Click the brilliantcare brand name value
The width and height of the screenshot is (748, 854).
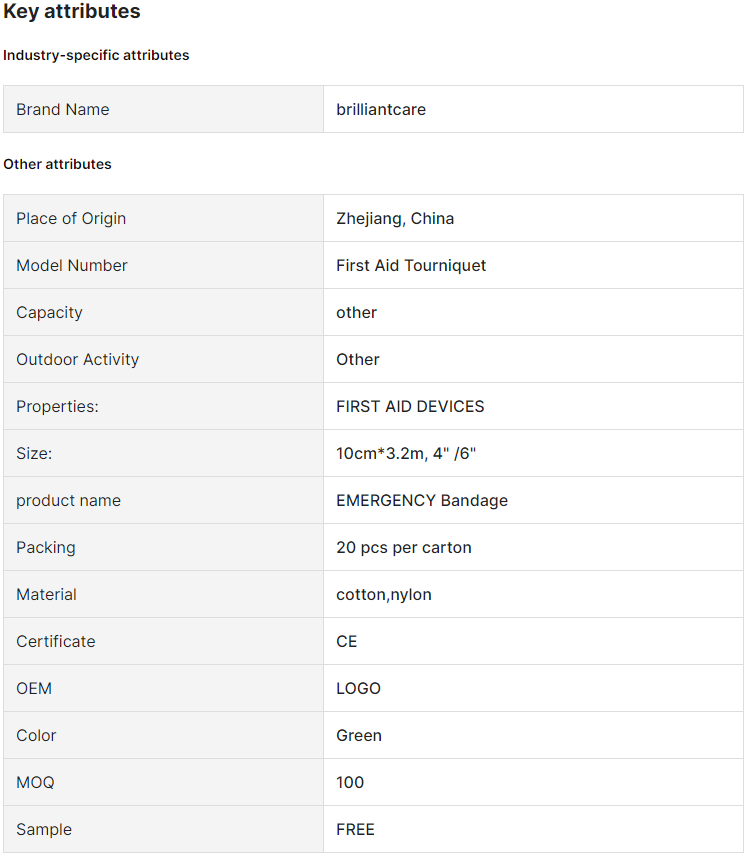point(381,109)
